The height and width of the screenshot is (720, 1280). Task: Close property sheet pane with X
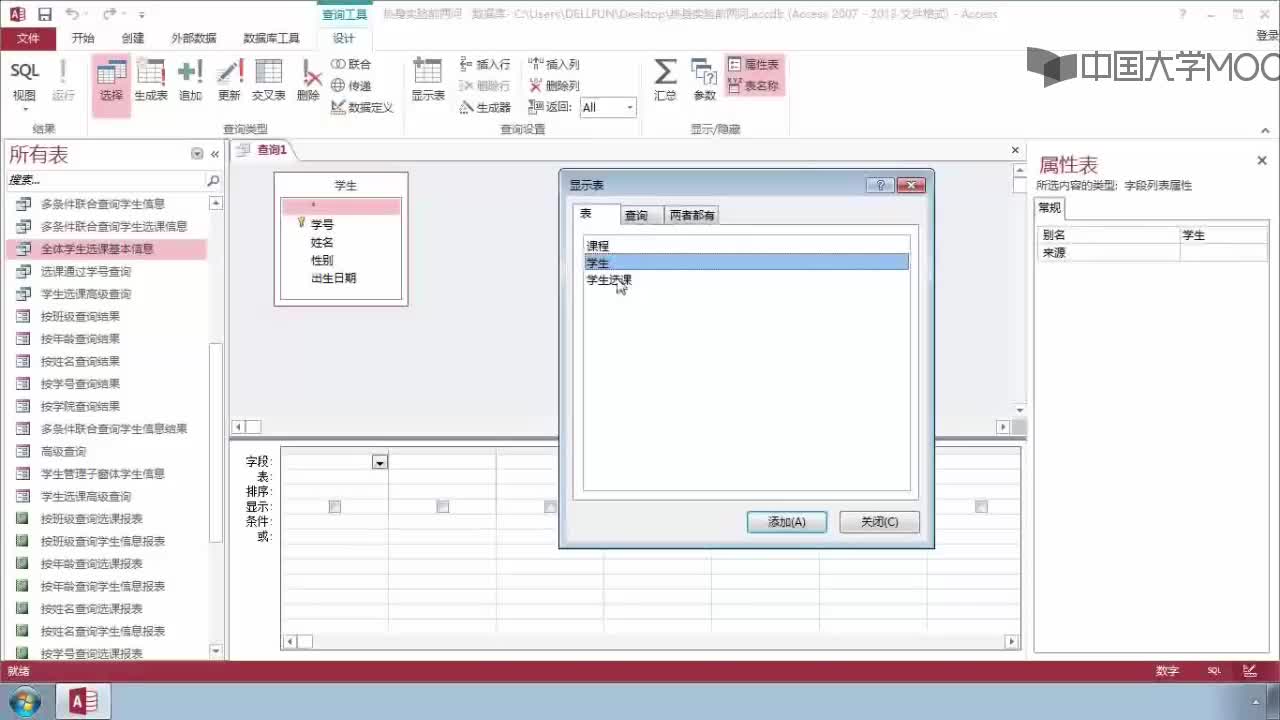tap(1262, 161)
